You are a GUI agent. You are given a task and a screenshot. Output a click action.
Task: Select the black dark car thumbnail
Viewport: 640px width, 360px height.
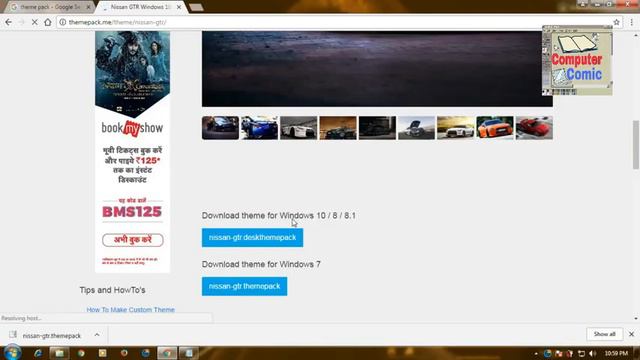[x=377, y=128]
